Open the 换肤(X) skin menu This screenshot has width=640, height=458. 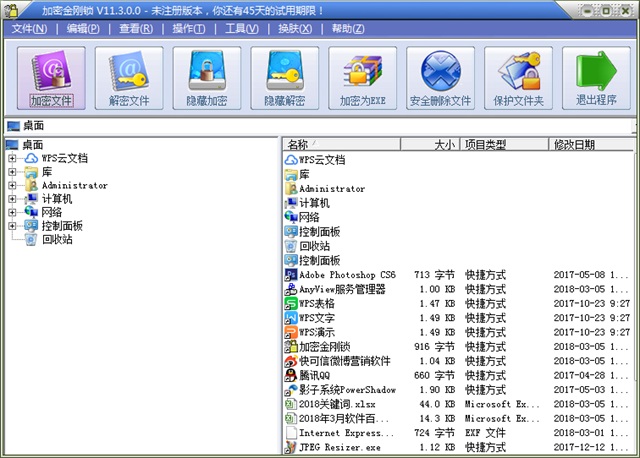tap(295, 29)
